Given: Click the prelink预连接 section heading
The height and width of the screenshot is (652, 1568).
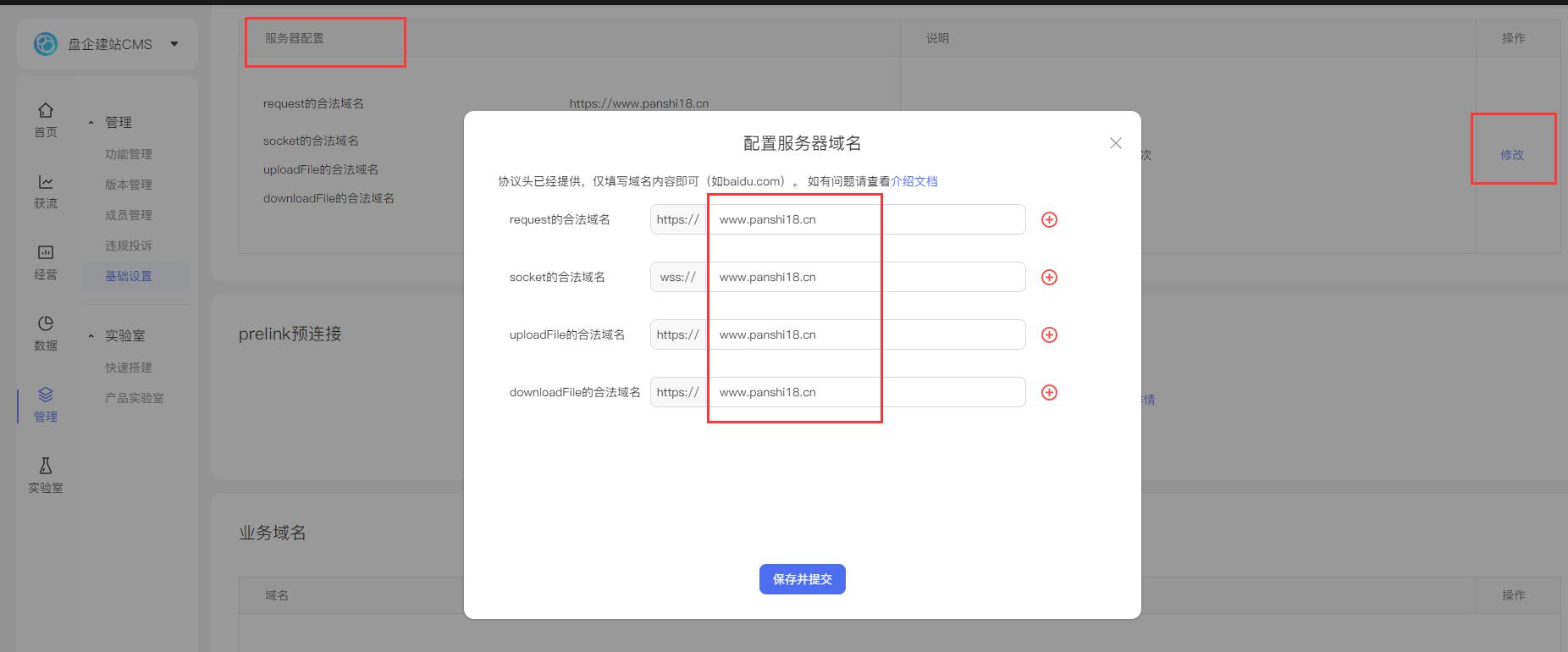Looking at the screenshot, I should tap(290, 334).
